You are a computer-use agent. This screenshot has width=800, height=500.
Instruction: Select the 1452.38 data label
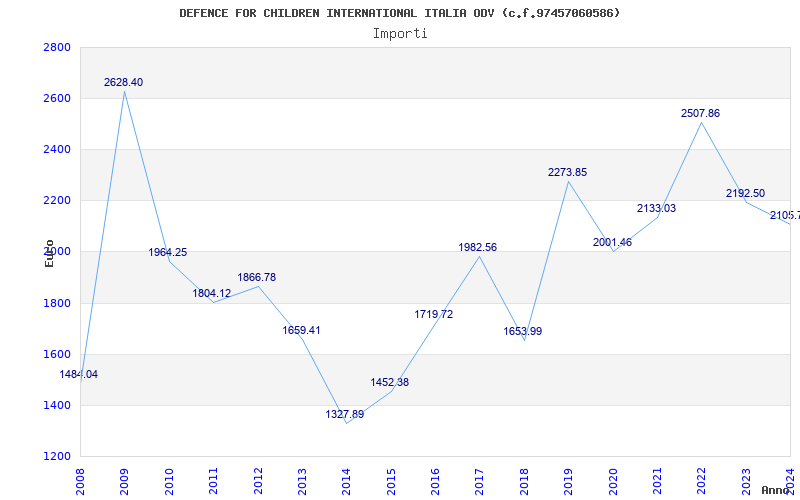[x=390, y=383]
